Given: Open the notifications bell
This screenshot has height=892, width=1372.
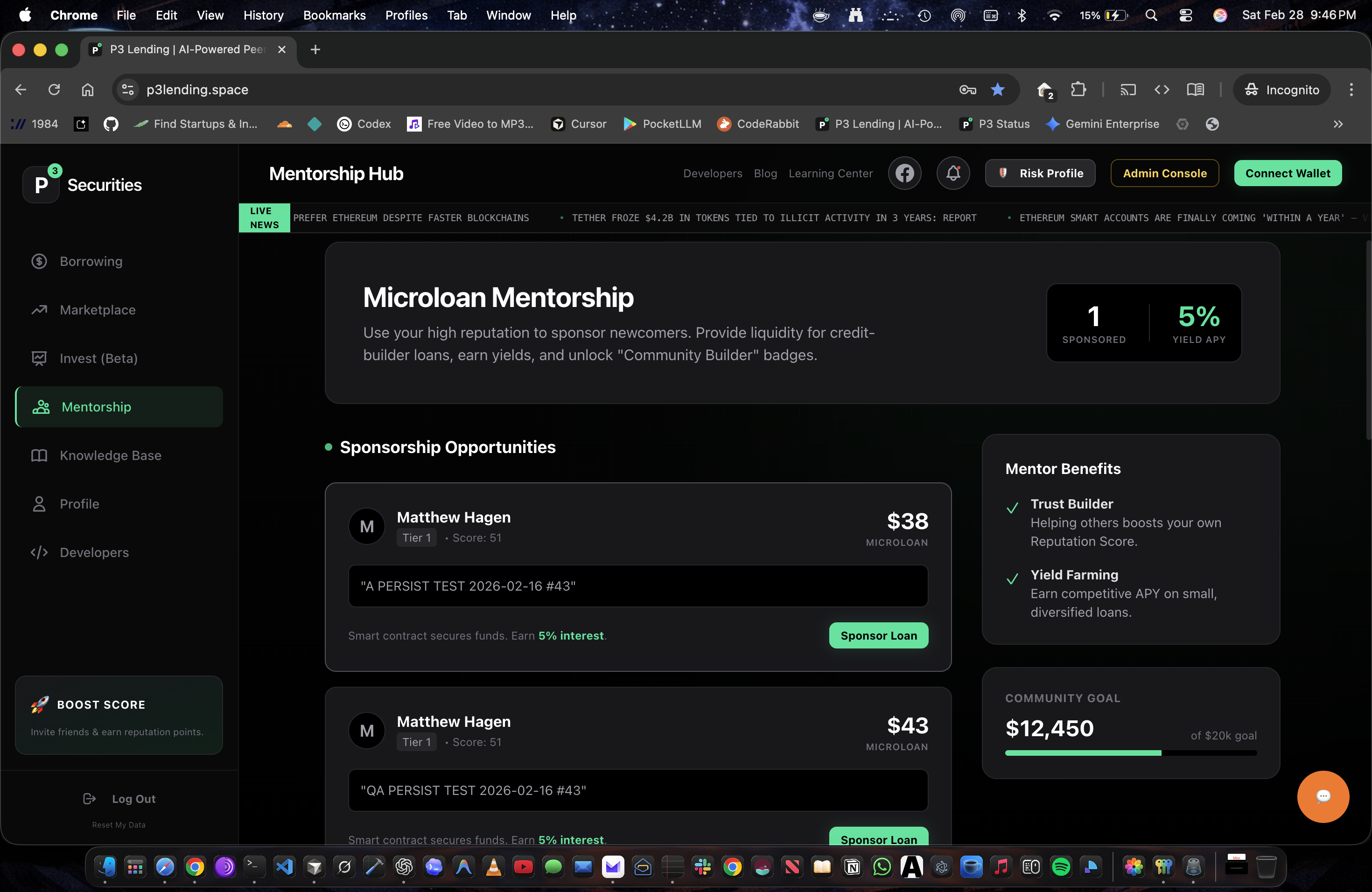Looking at the screenshot, I should click(x=953, y=173).
